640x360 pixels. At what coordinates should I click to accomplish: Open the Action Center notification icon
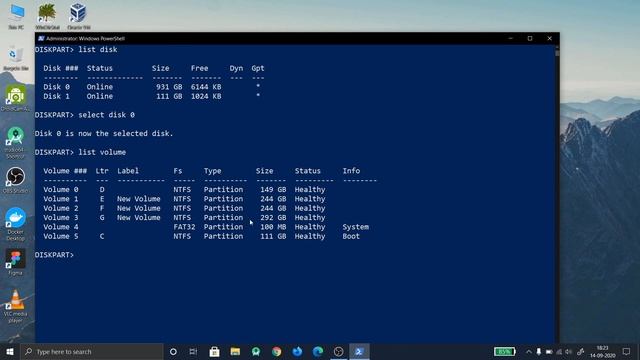click(627, 351)
